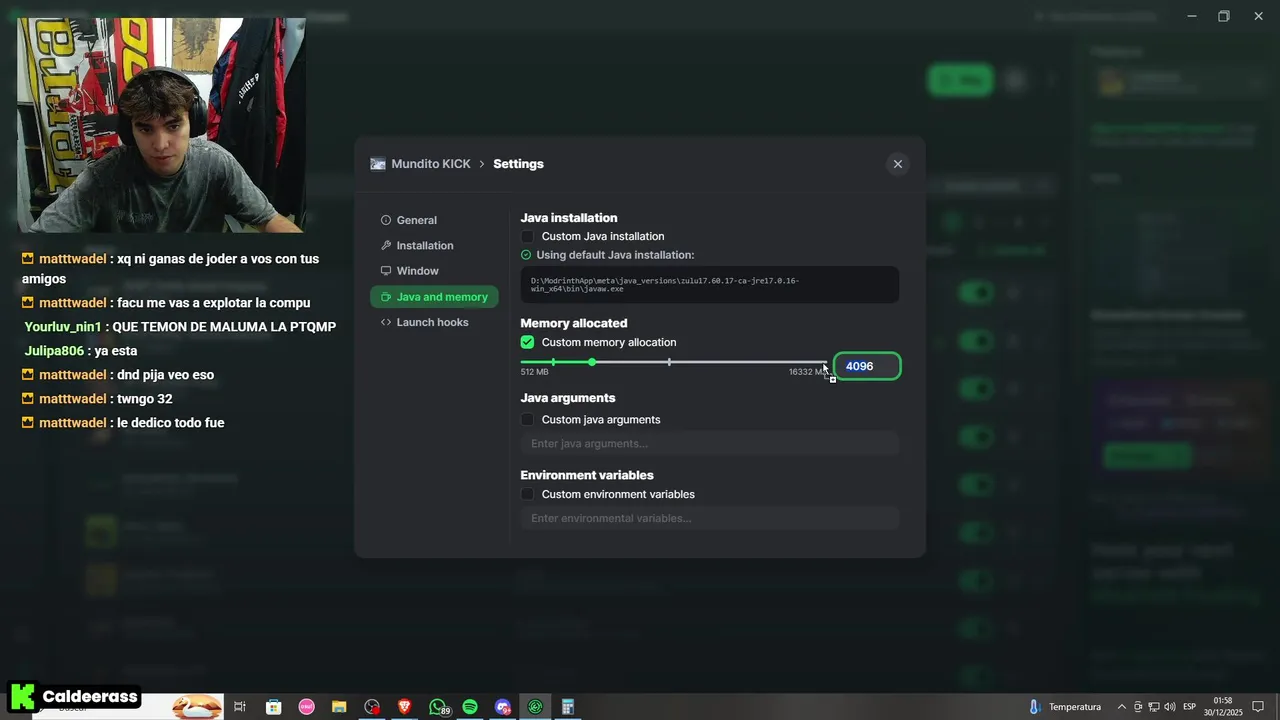Close the Settings dialog with the X

point(897,164)
